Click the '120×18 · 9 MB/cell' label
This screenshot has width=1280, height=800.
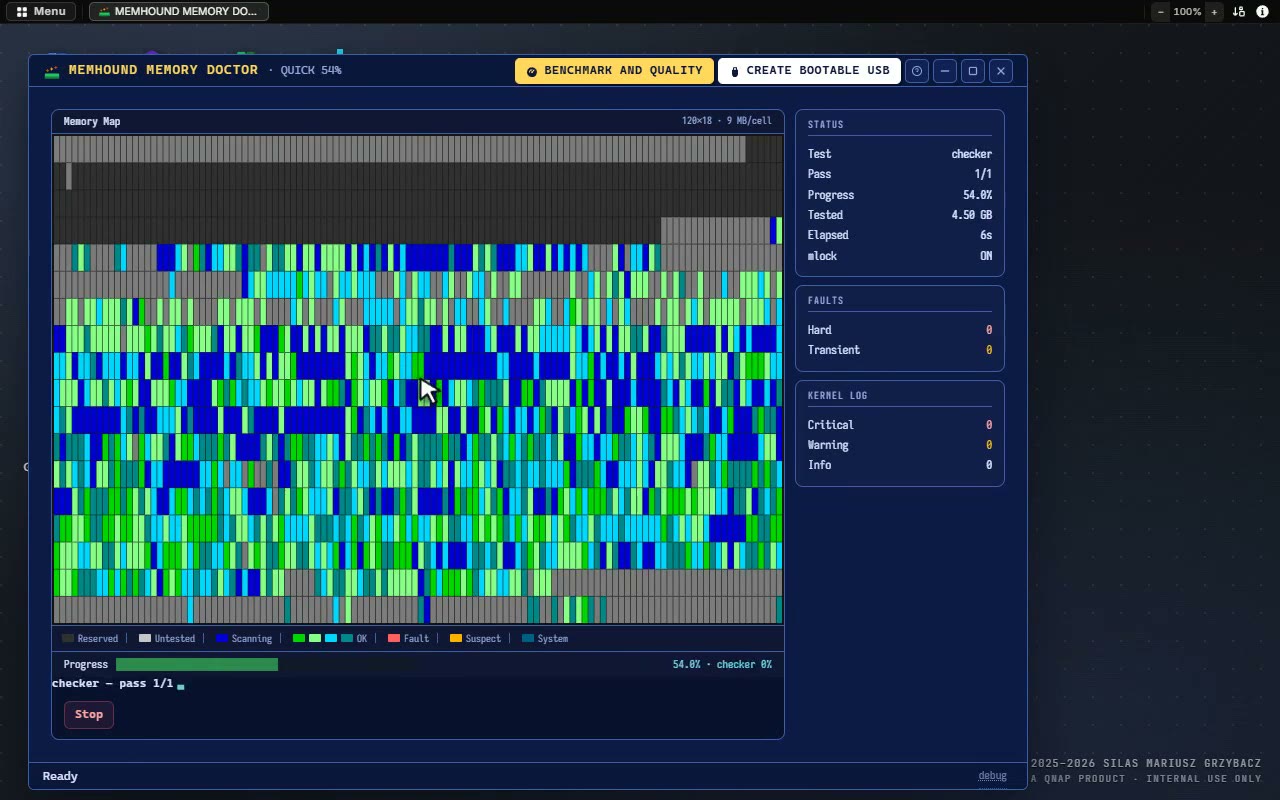coord(727,121)
